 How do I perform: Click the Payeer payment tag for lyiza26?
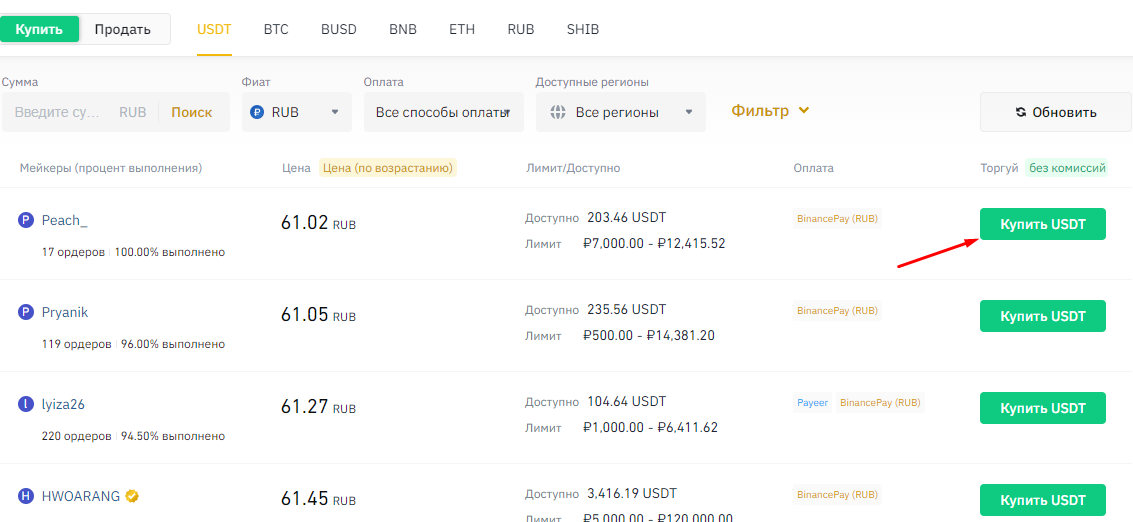(813, 402)
